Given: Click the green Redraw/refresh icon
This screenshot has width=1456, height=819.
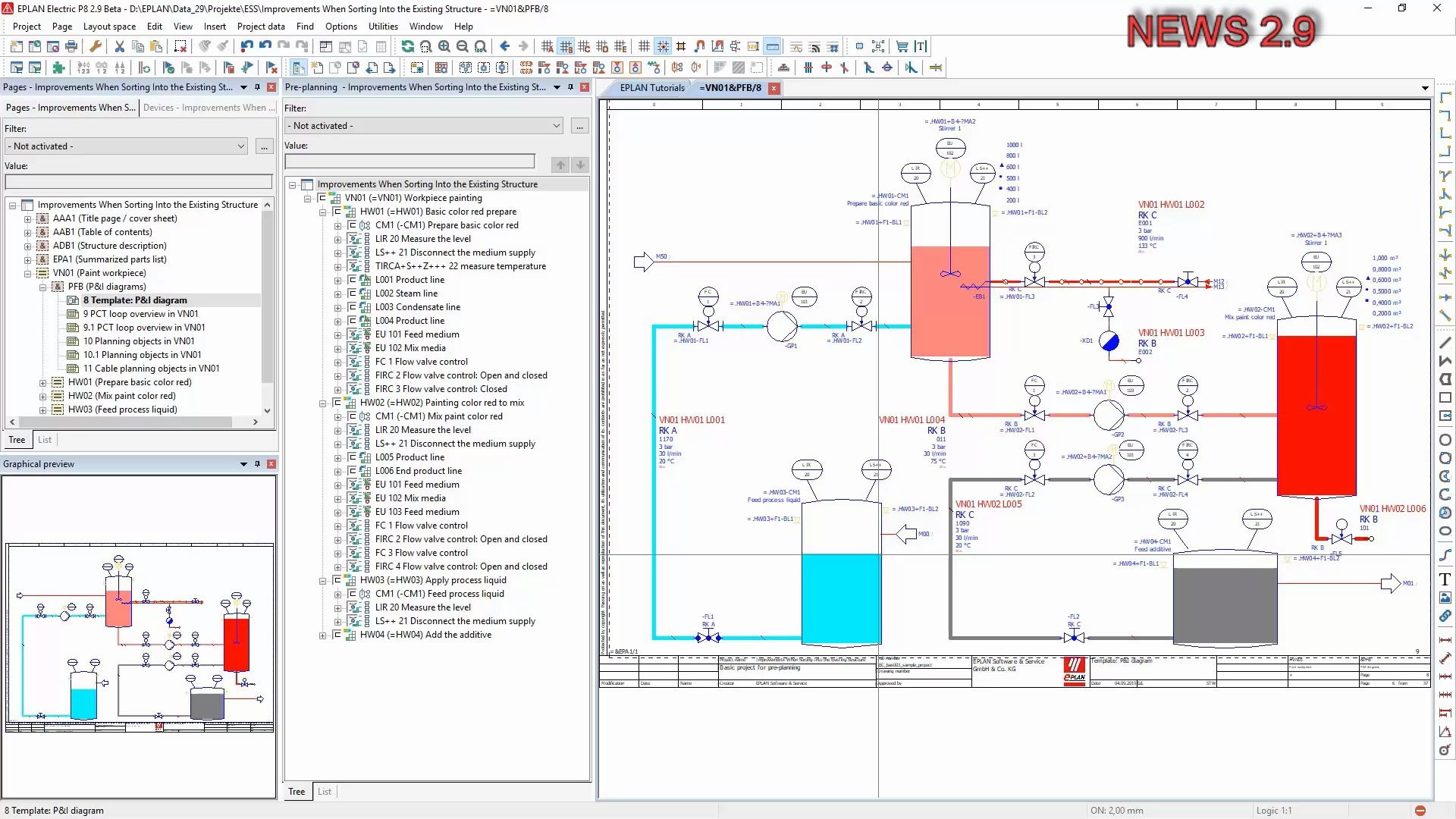Looking at the screenshot, I should pyautogui.click(x=408, y=47).
